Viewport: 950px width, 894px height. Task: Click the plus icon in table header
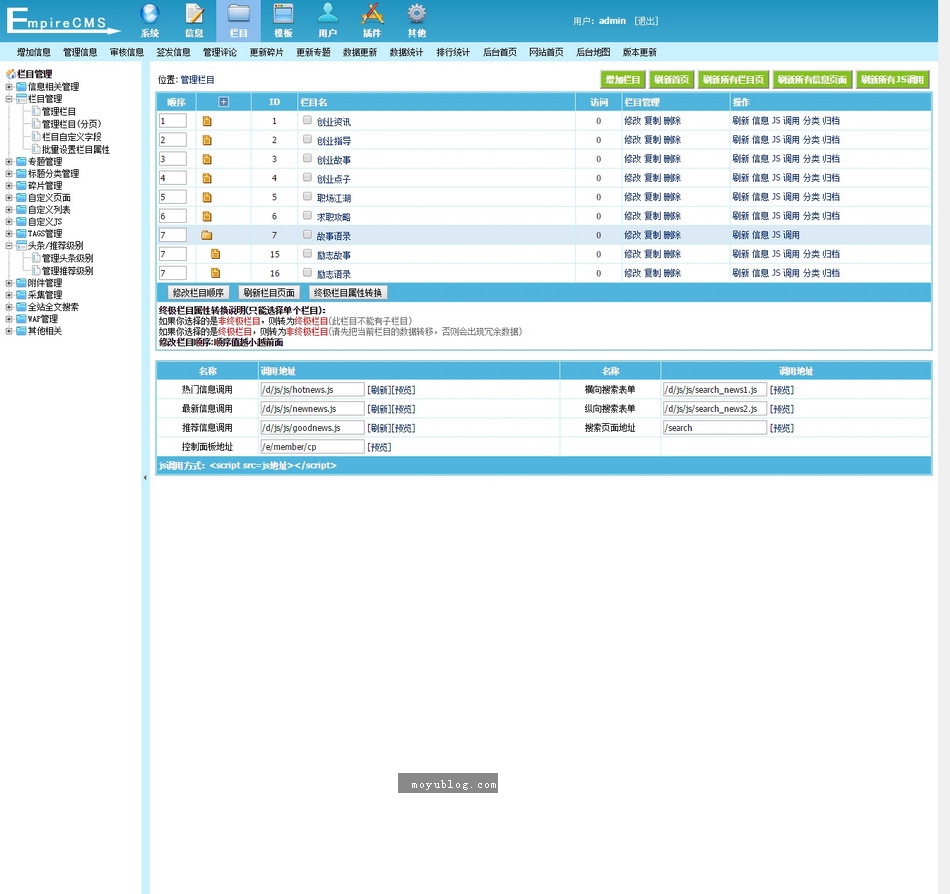click(x=224, y=102)
